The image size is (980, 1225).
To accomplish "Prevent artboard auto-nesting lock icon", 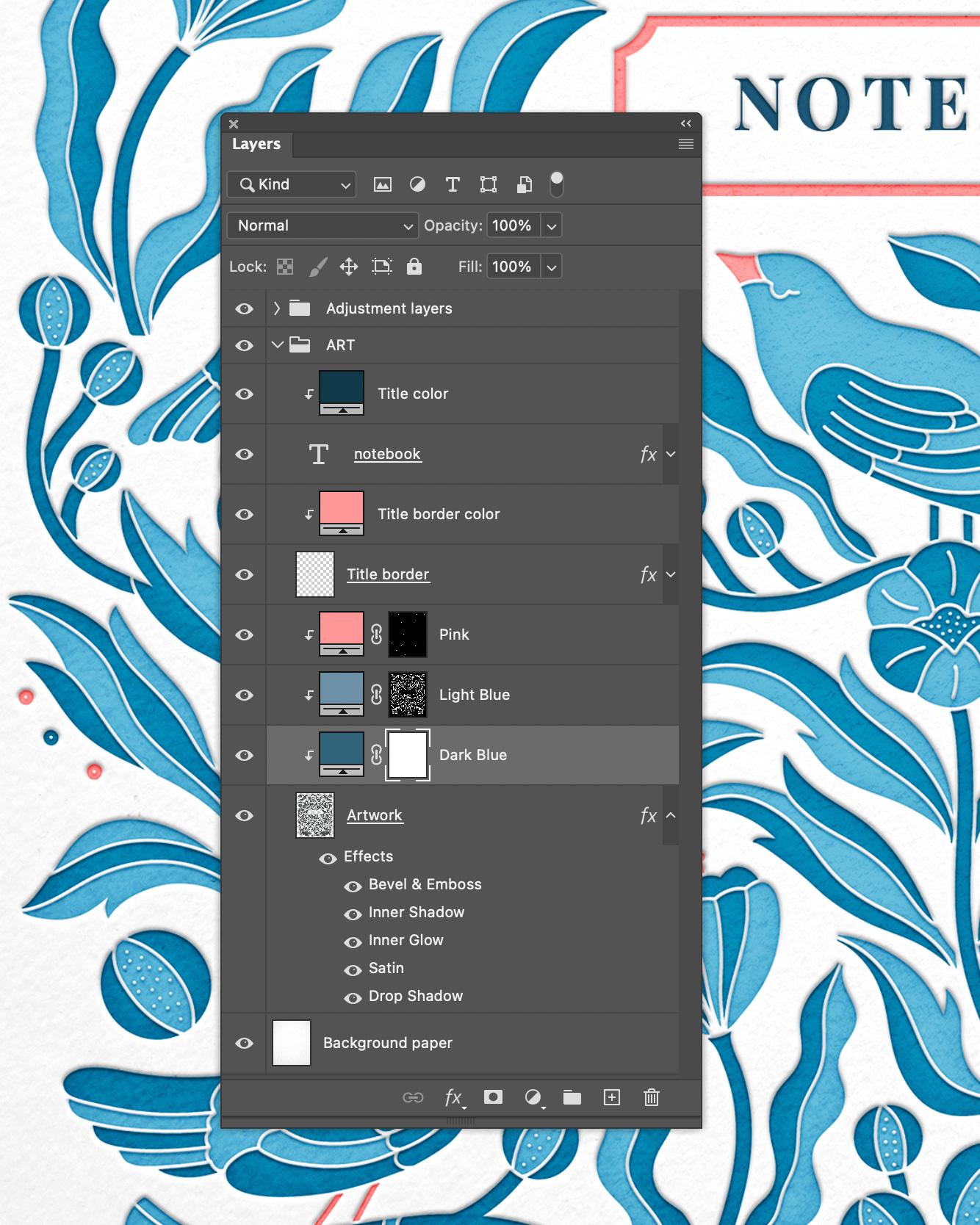I will pyautogui.click(x=382, y=267).
